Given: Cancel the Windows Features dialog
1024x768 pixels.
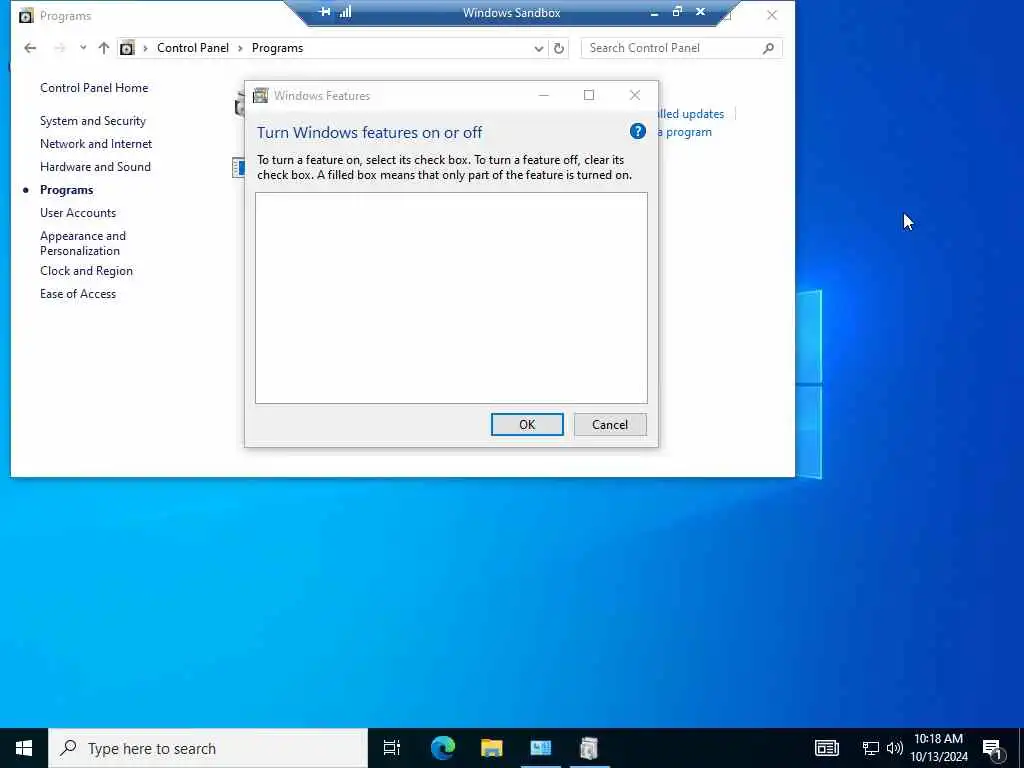Looking at the screenshot, I should point(610,424).
